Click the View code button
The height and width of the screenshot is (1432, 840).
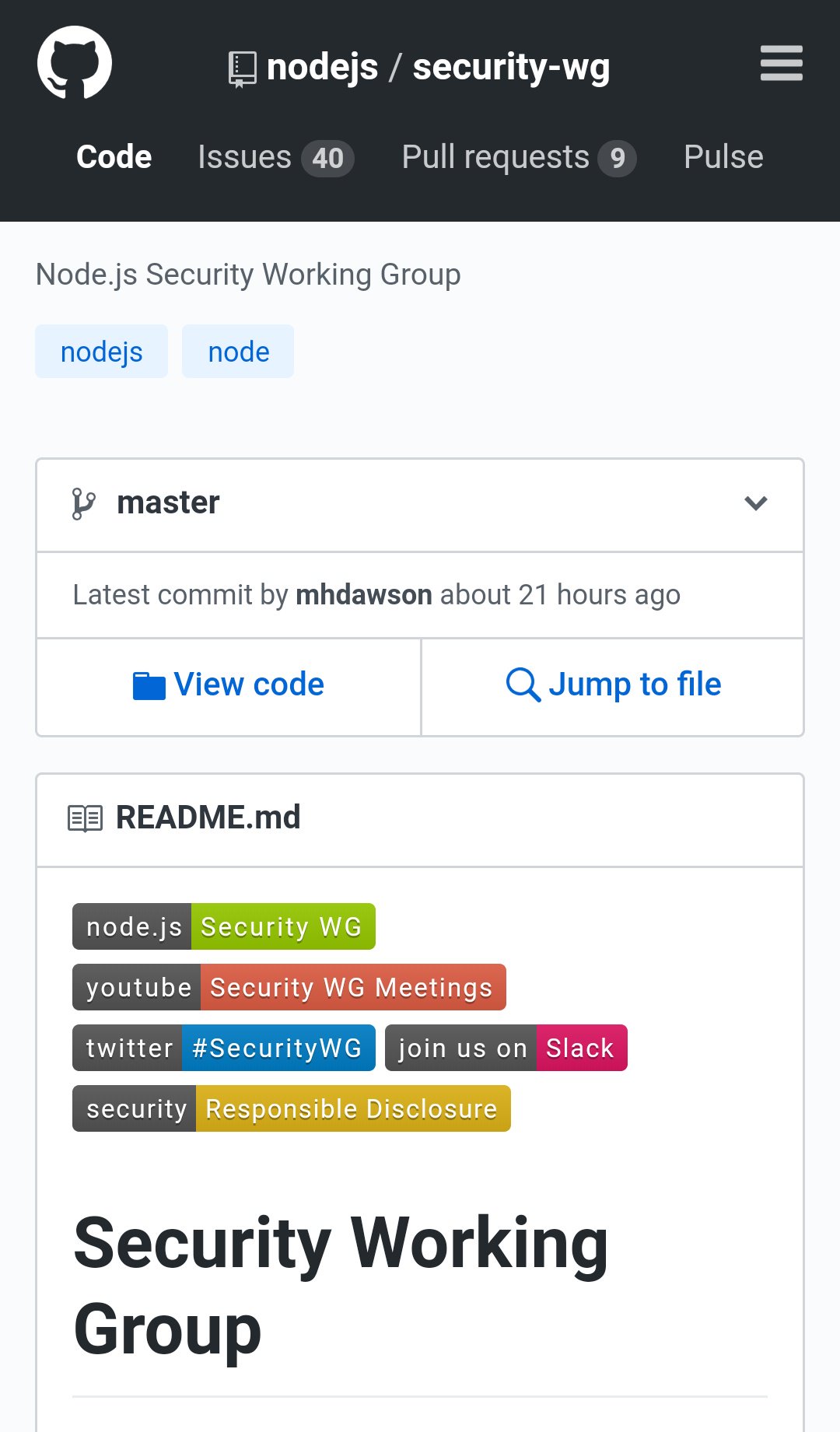pyautogui.click(x=229, y=686)
